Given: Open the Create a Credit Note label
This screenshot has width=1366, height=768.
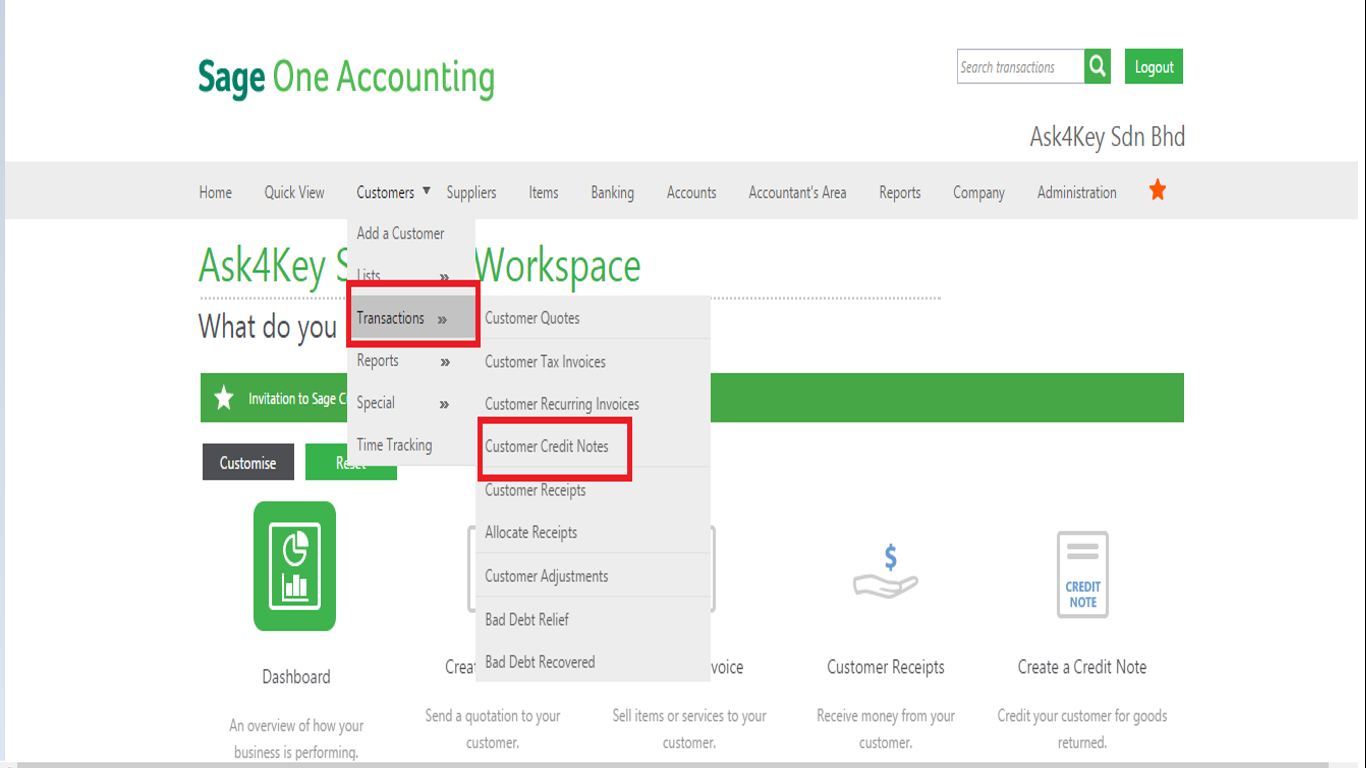Looking at the screenshot, I should tap(1082, 667).
